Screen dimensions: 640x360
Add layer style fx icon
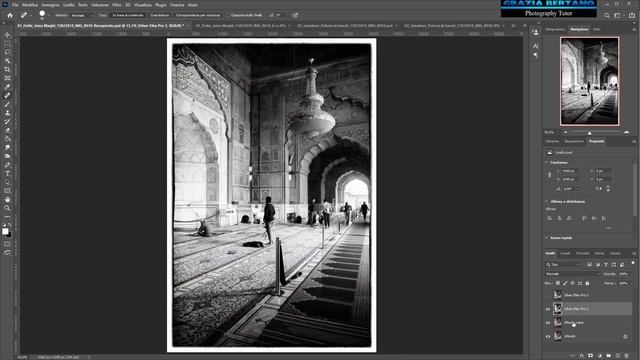582,356
